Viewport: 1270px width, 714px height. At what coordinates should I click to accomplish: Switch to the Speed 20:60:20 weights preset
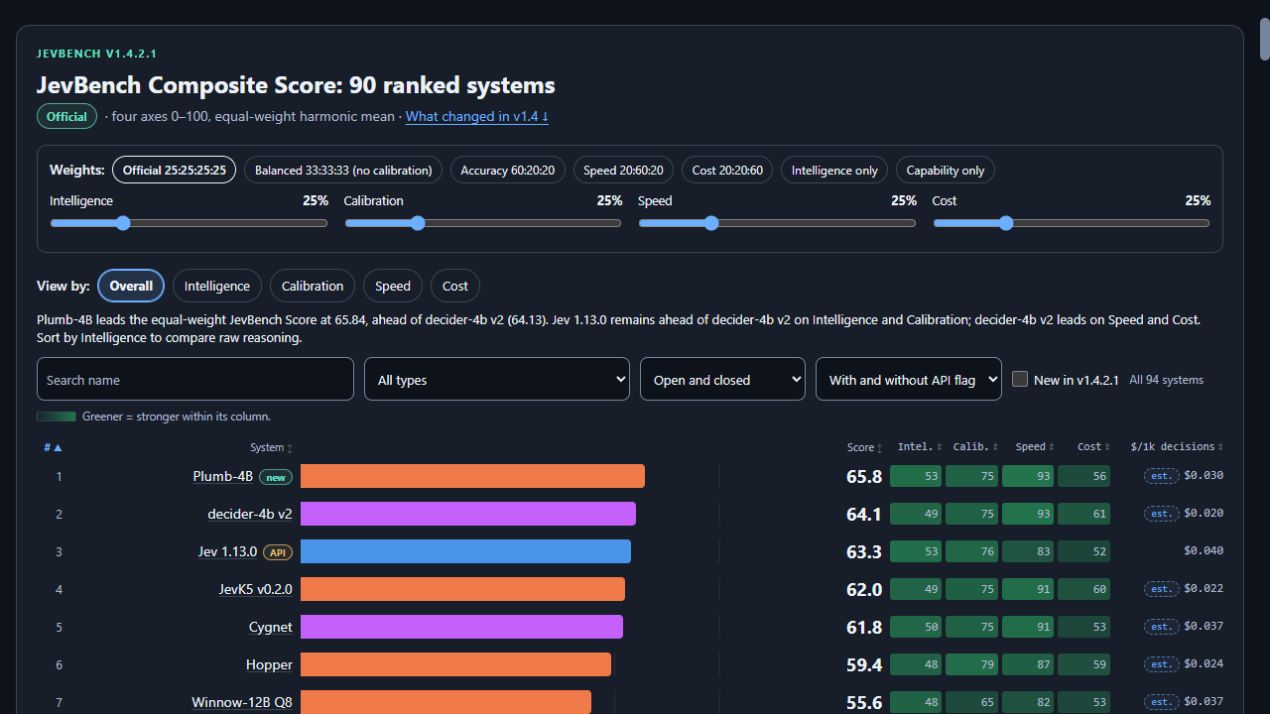(x=624, y=170)
